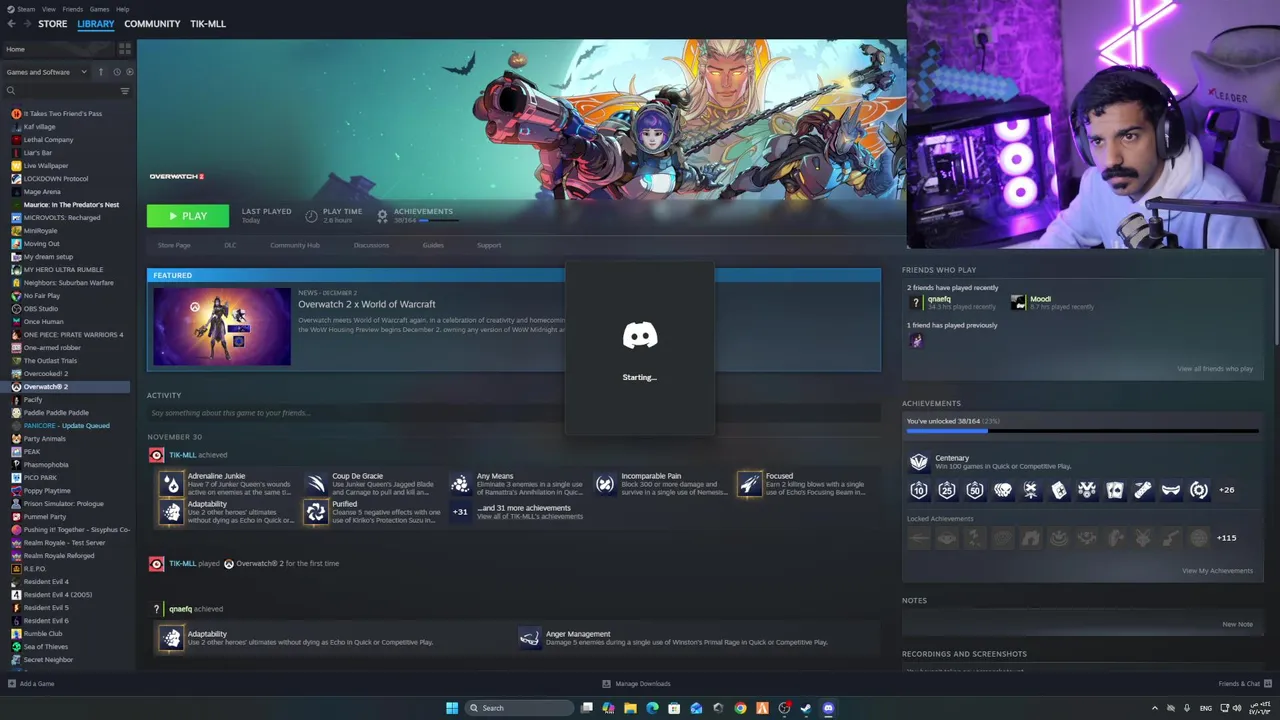The width and height of the screenshot is (1280, 720).
Task: Select Sea of Thieves in library
Action: point(46,646)
